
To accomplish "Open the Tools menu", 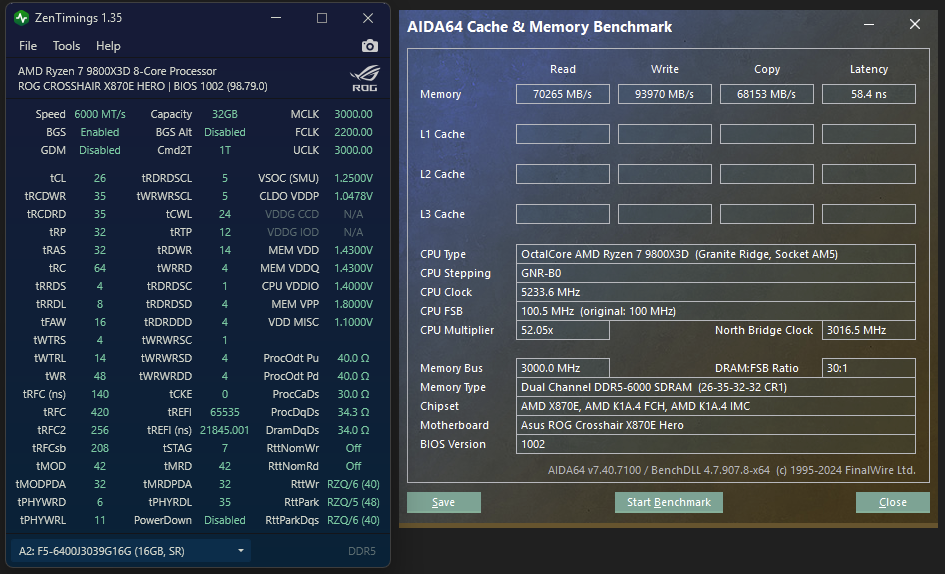I will [x=66, y=46].
